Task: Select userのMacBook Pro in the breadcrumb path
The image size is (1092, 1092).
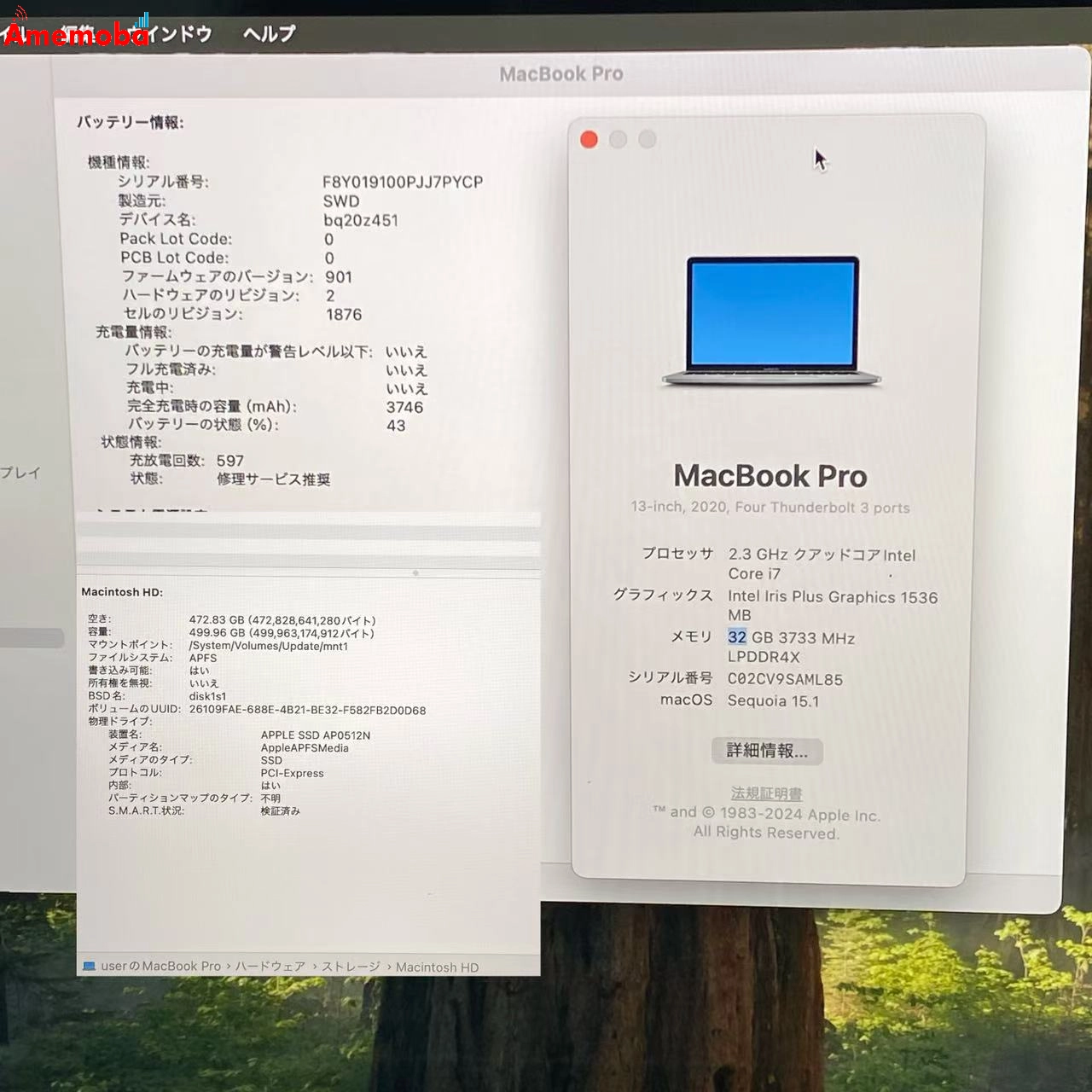Action: pyautogui.click(x=159, y=967)
